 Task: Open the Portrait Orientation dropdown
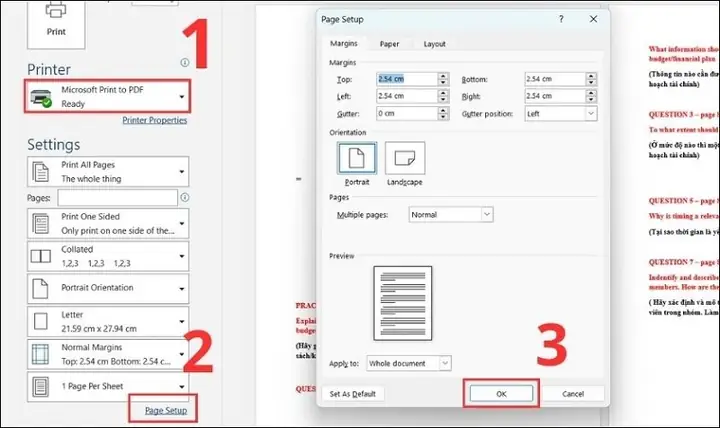coord(108,288)
